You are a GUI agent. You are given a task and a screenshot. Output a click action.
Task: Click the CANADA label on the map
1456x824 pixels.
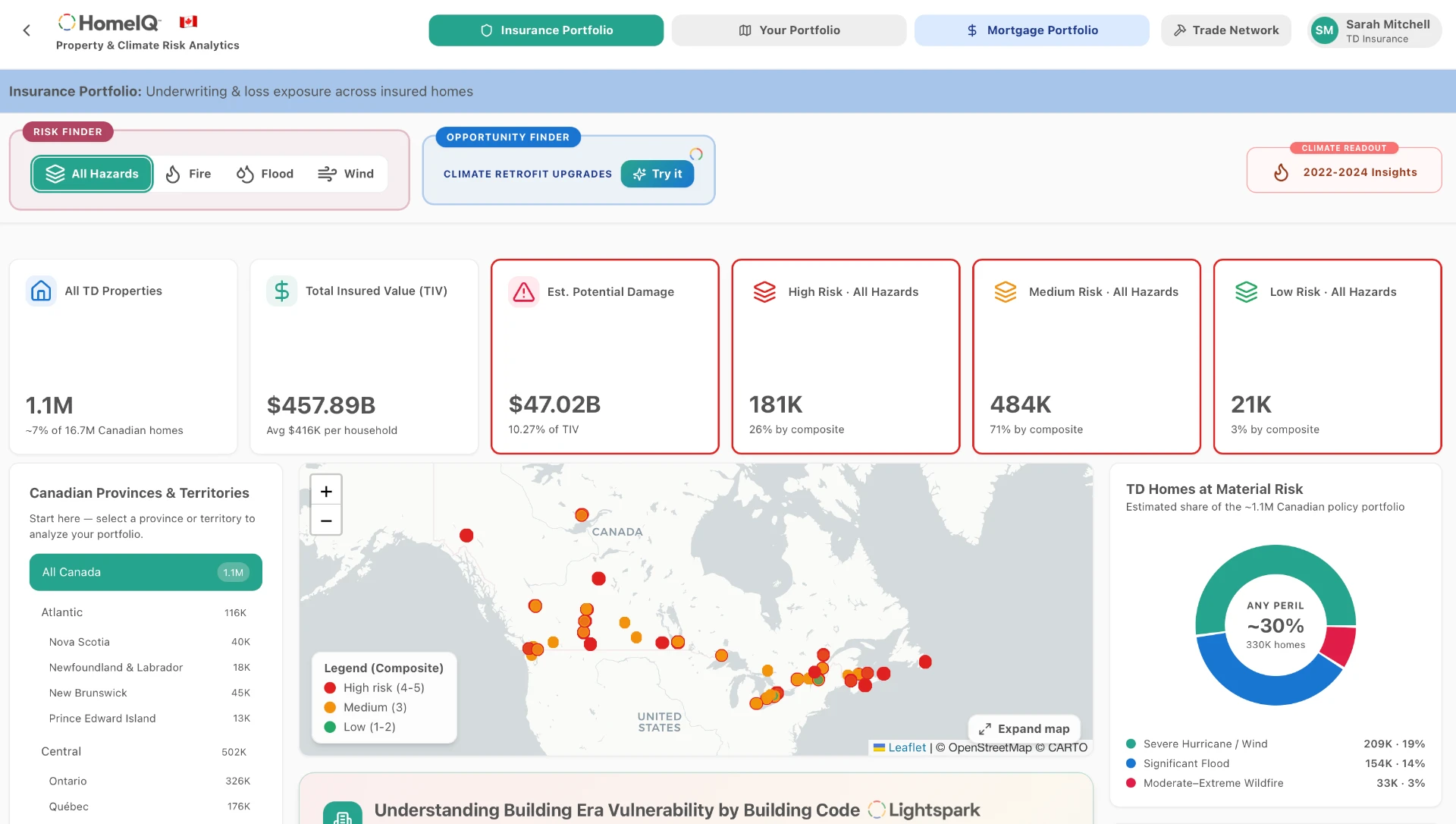tap(617, 532)
